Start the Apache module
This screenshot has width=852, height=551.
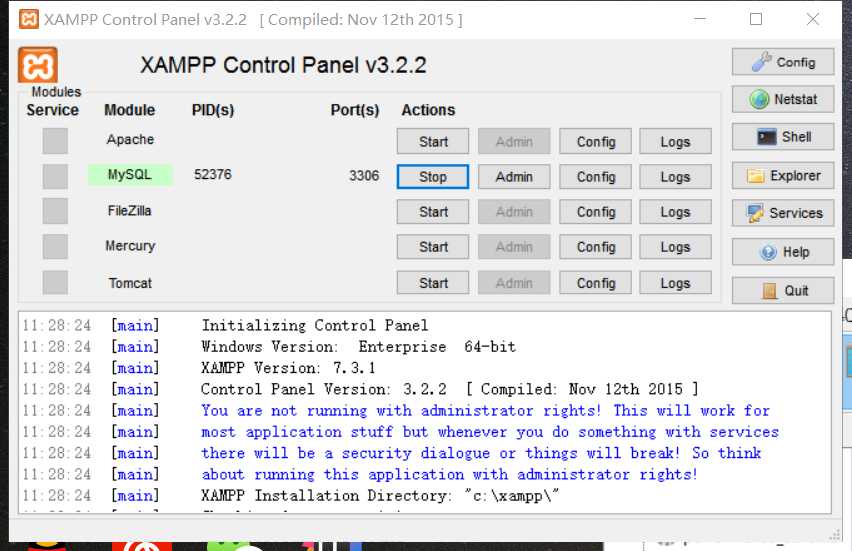433,142
